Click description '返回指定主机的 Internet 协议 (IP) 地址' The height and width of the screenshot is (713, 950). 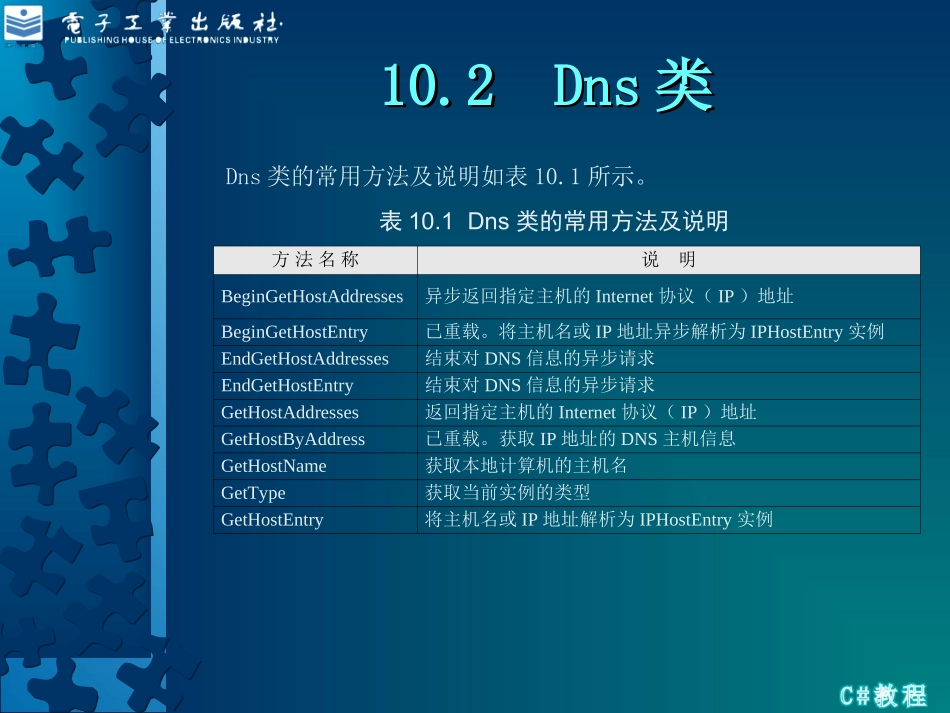(590, 413)
